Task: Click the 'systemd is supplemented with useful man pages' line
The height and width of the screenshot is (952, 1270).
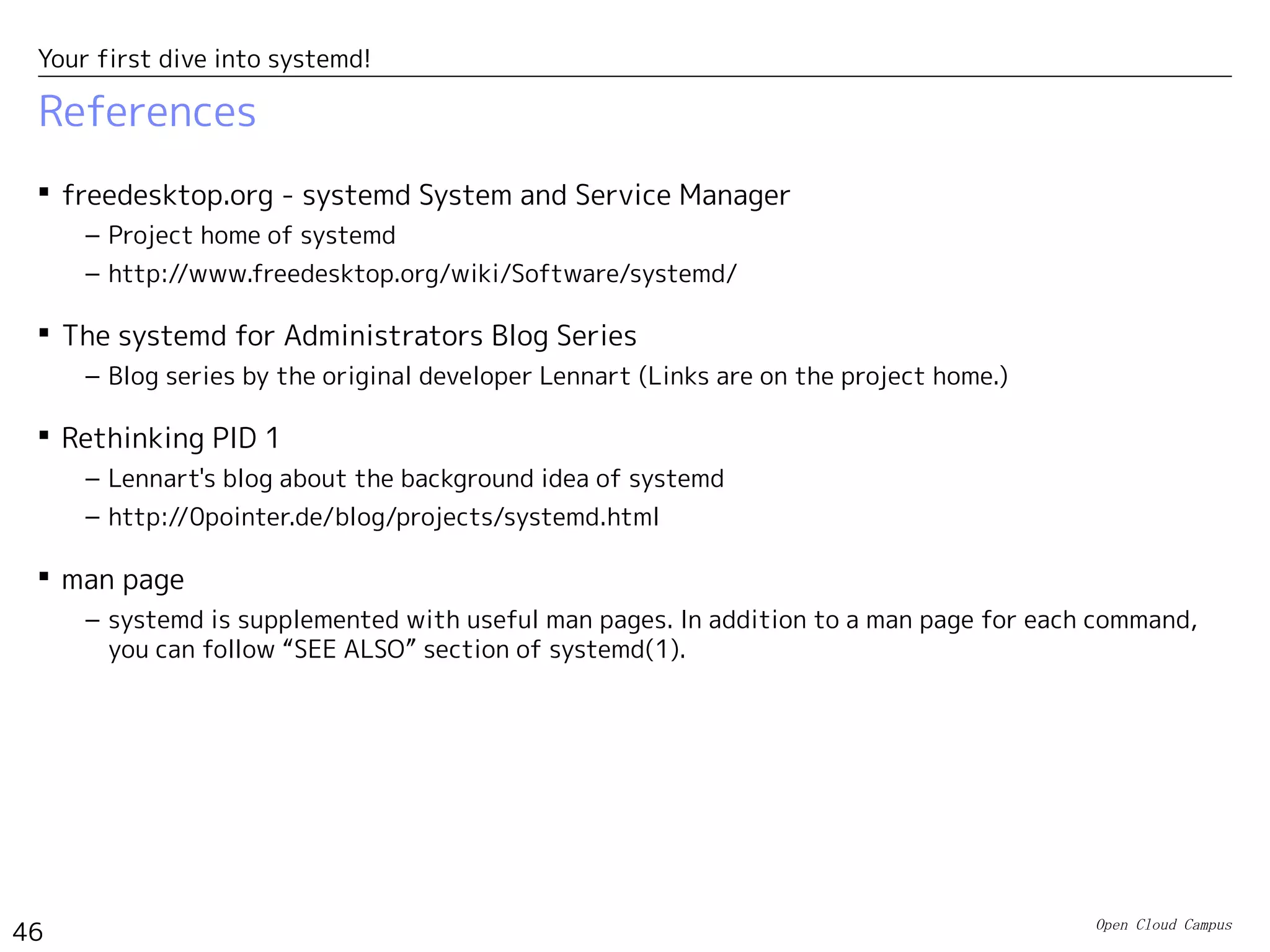Action: [x=653, y=620]
